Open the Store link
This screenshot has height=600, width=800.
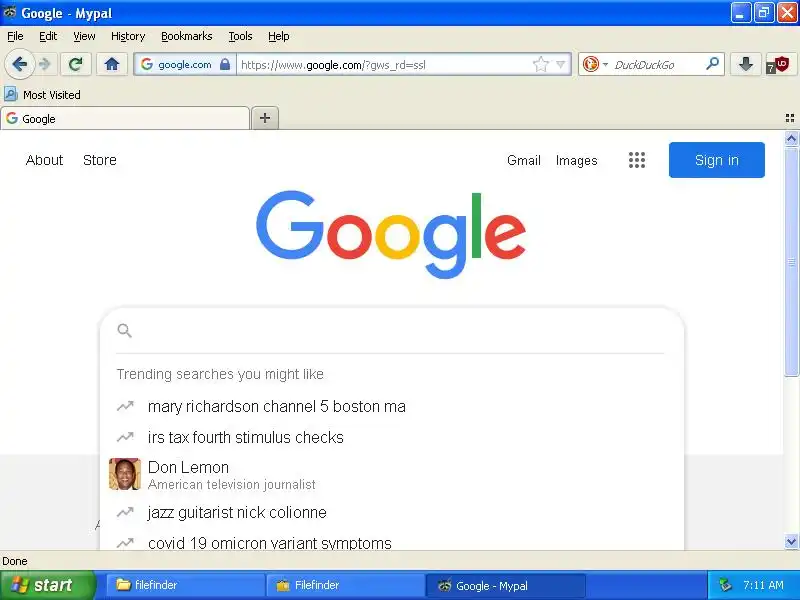pos(100,160)
